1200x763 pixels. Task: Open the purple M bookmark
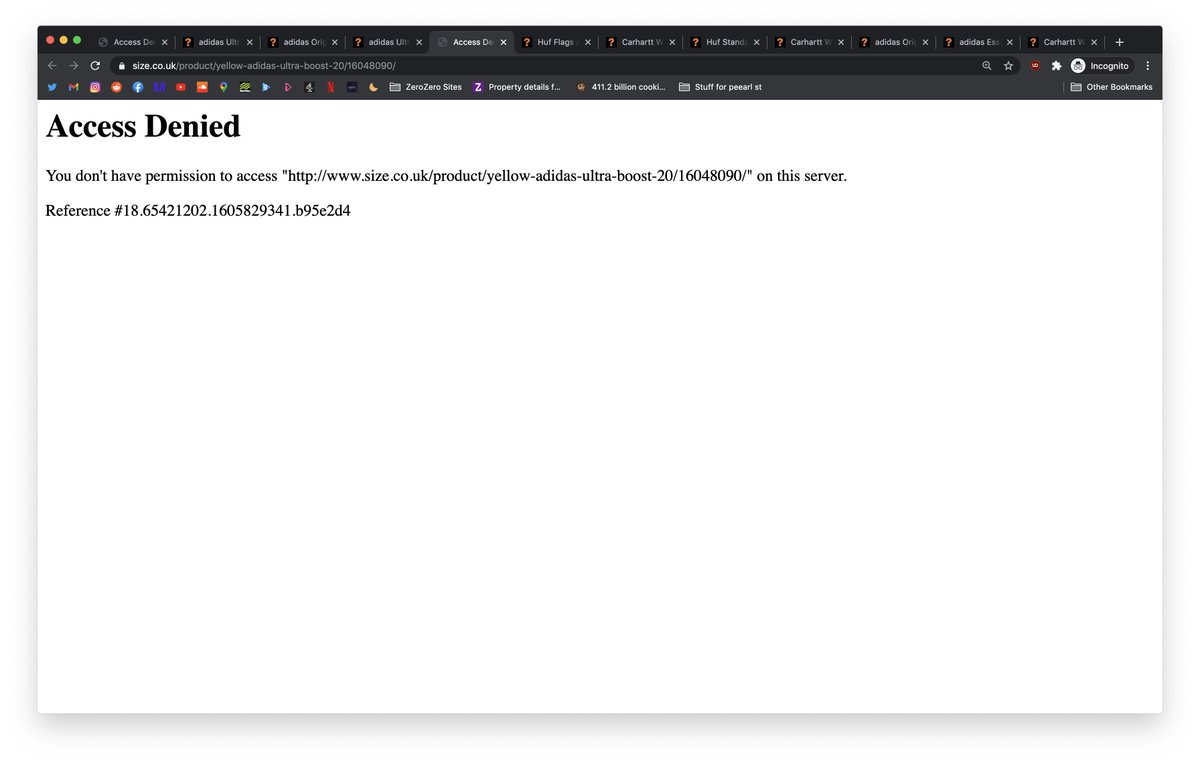[x=159, y=87]
